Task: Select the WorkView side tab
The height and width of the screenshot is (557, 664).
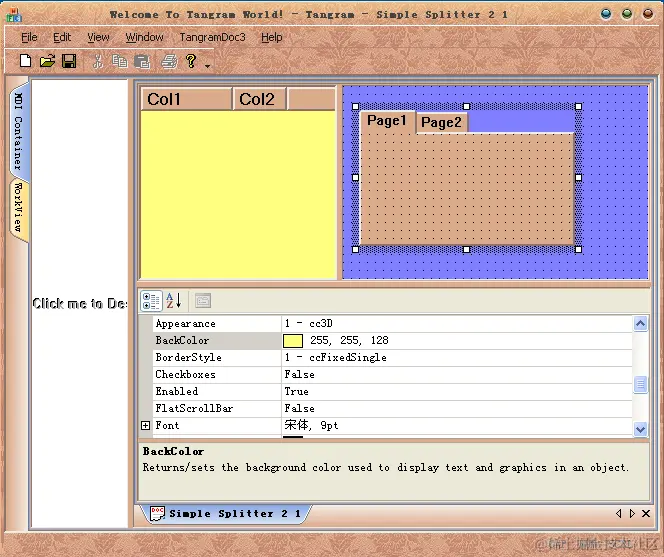Action: (19, 208)
